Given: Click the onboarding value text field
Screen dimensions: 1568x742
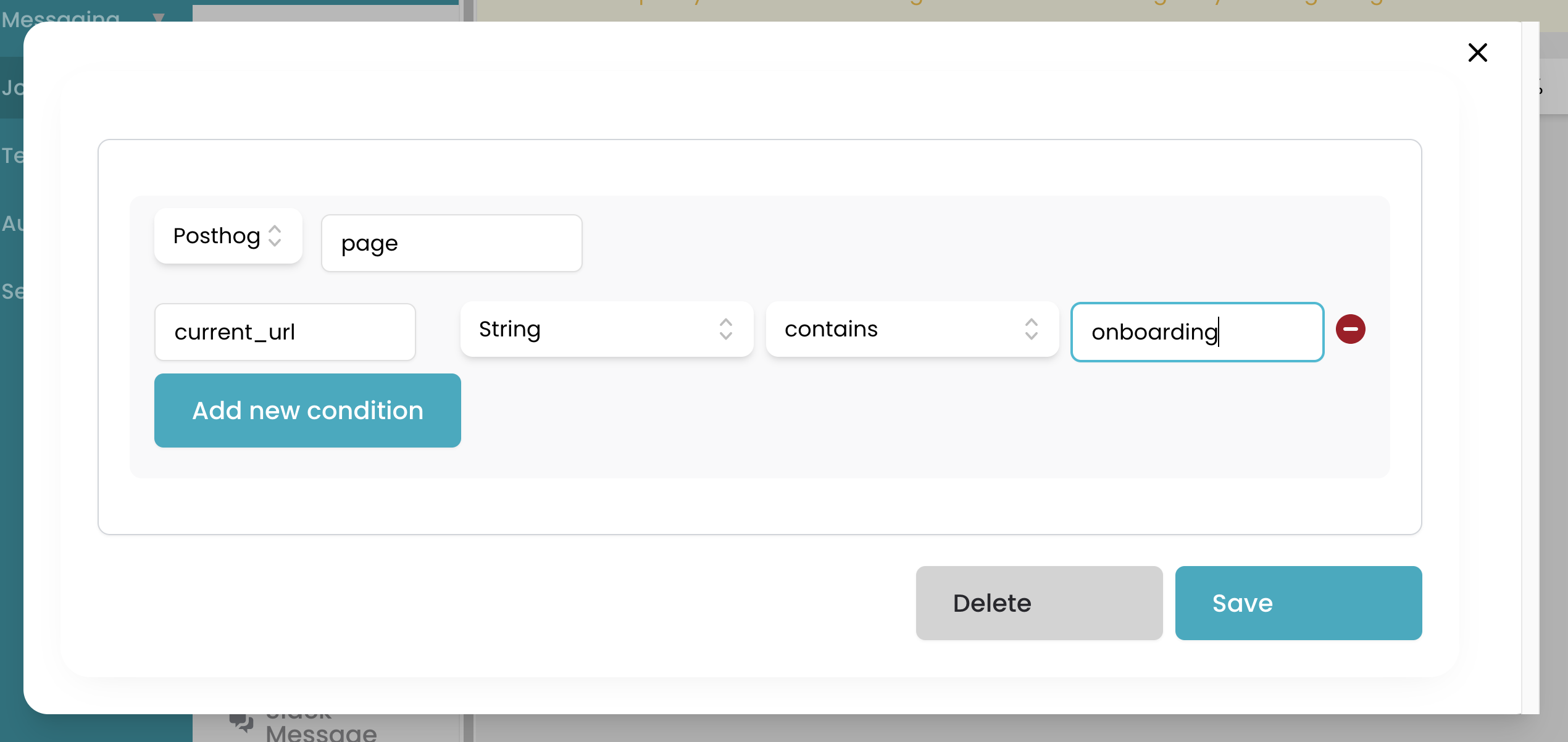Looking at the screenshot, I should pyautogui.click(x=1196, y=332).
